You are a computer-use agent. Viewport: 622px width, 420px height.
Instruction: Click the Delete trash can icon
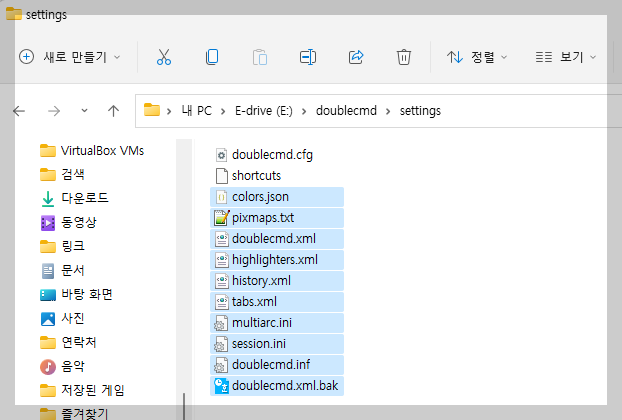[x=404, y=57]
